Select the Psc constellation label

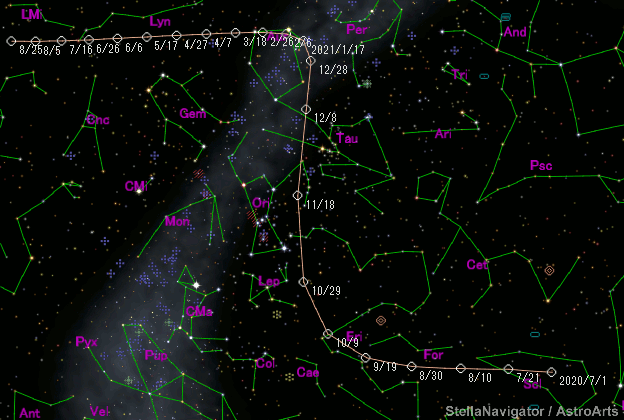click(x=541, y=165)
